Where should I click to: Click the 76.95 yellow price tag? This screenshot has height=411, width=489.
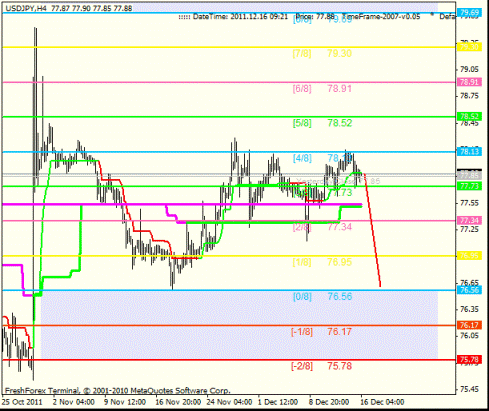coord(469,256)
